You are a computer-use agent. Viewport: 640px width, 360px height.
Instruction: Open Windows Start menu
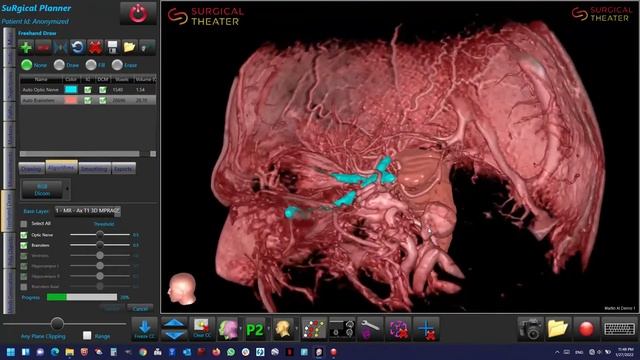[11, 352]
